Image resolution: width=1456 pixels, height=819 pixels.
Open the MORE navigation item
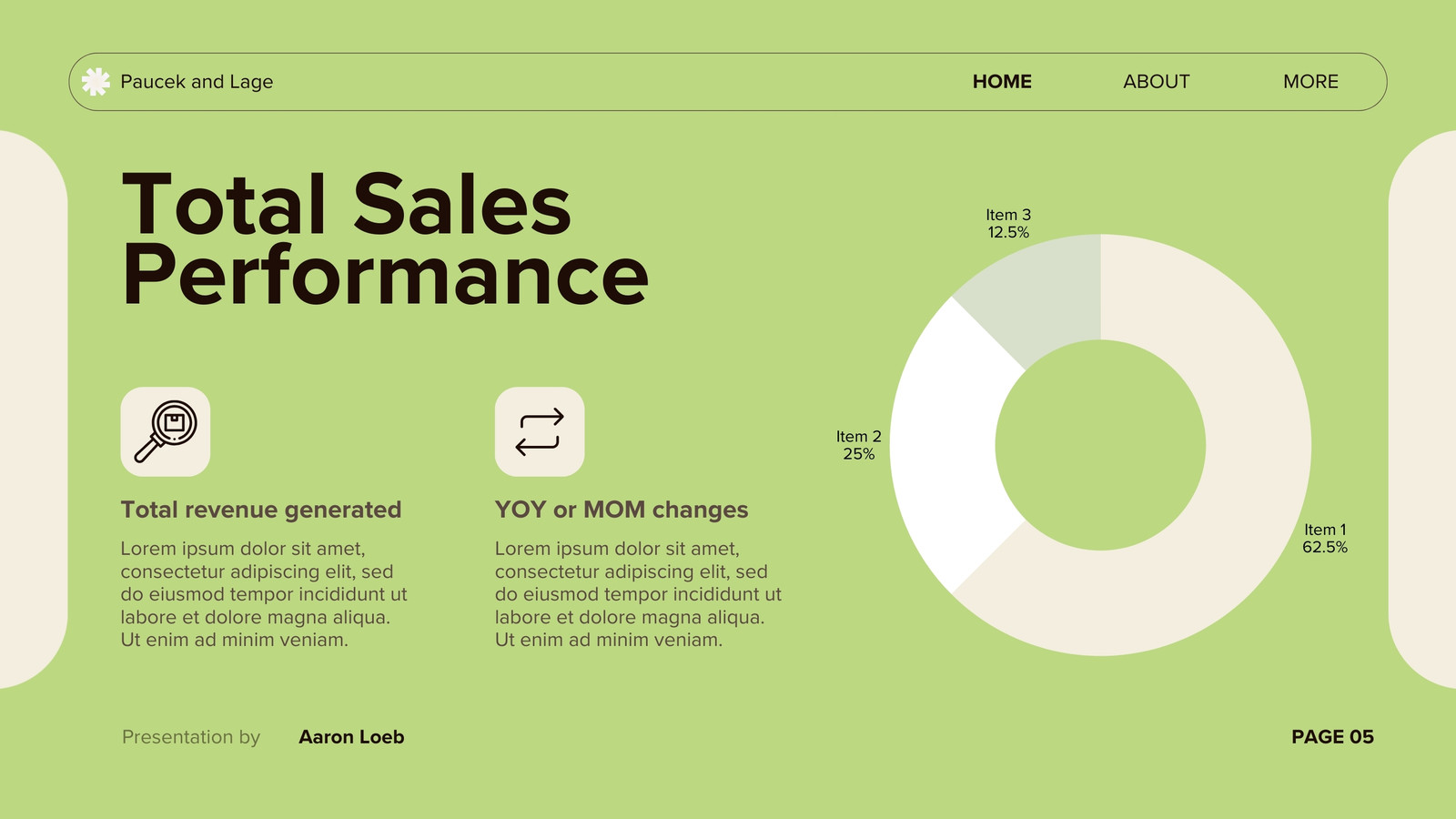pyautogui.click(x=1310, y=82)
